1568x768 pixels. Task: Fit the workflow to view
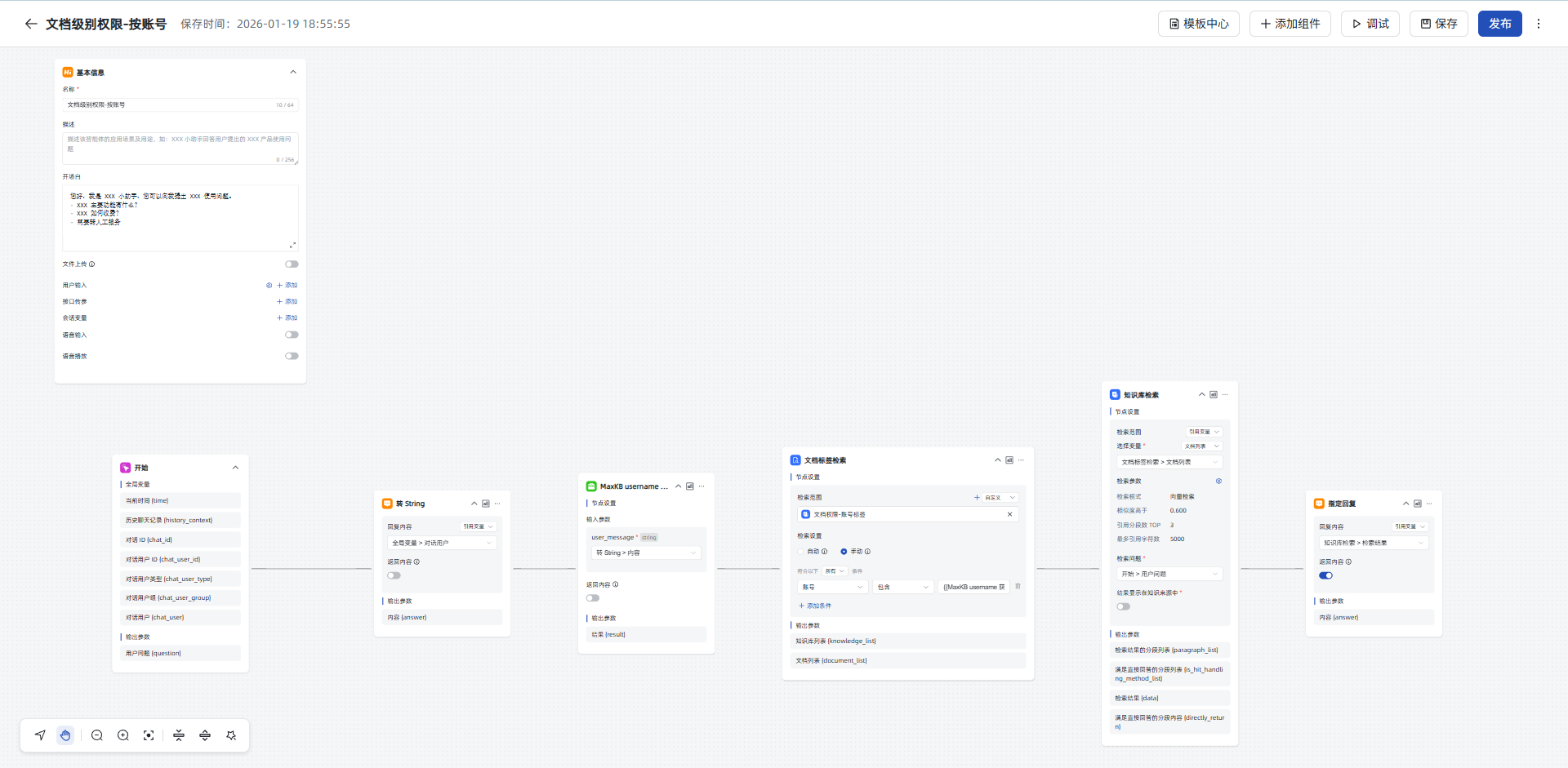[149, 735]
